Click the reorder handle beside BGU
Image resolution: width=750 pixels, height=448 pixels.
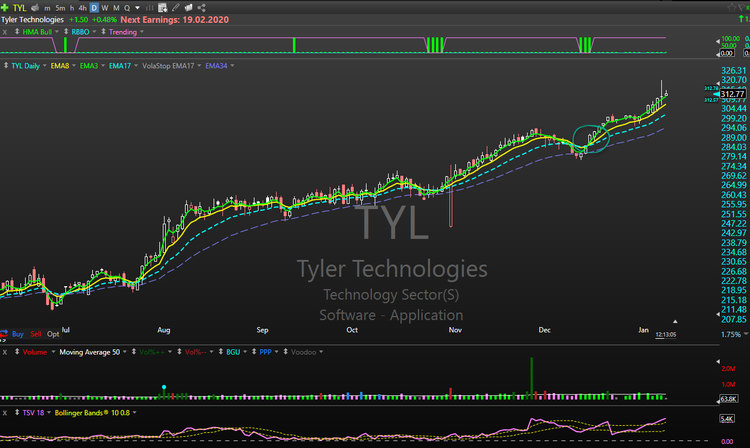coord(221,351)
